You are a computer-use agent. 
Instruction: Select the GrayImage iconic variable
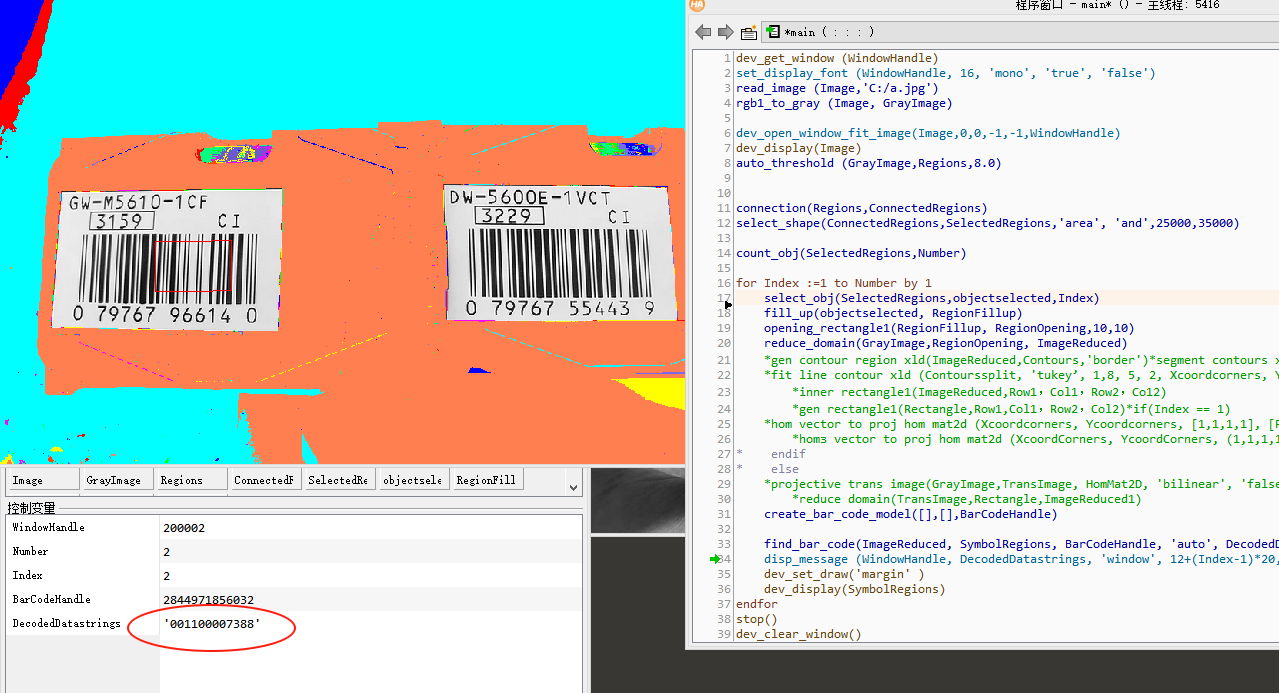point(116,480)
